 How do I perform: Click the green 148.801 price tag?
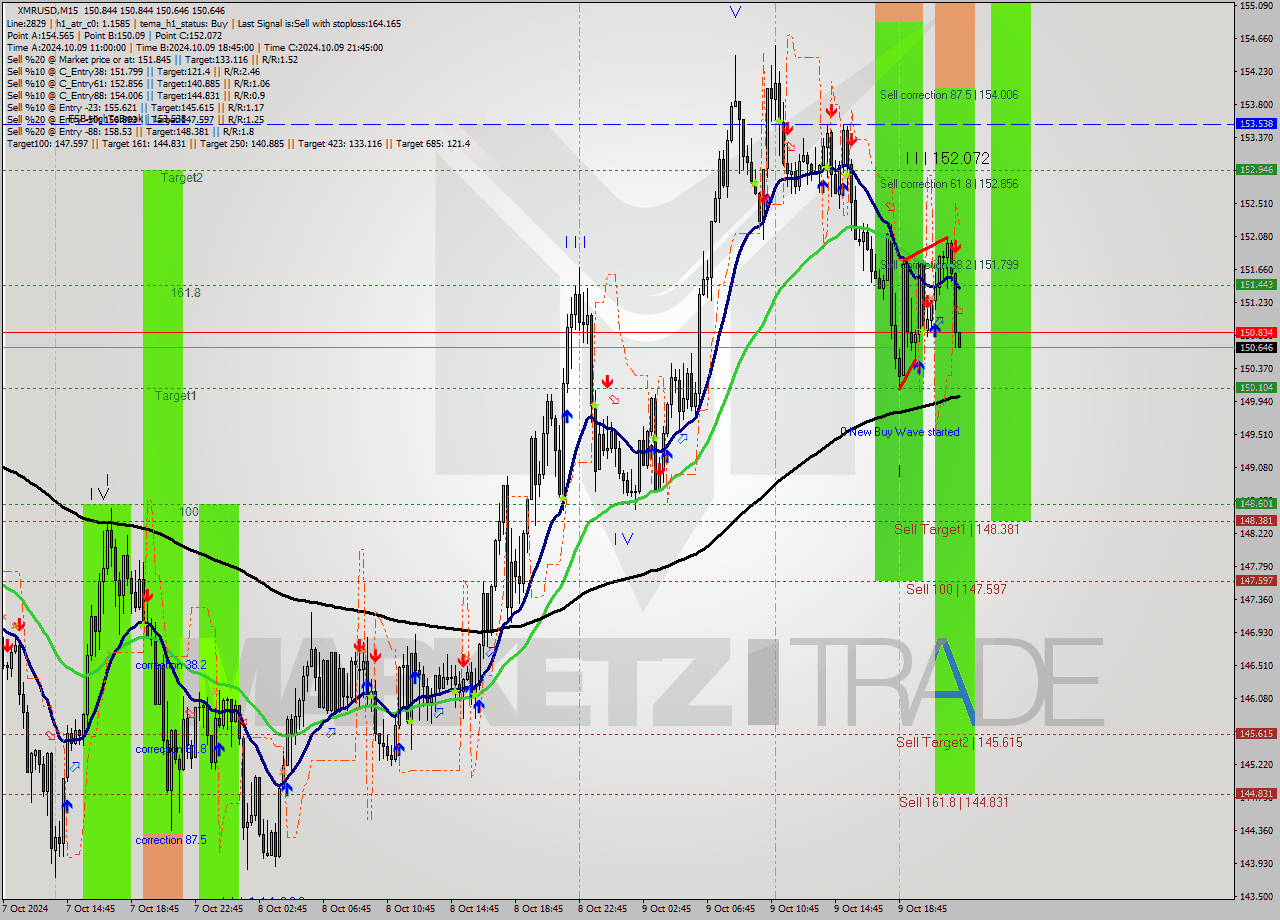[x=1256, y=504]
